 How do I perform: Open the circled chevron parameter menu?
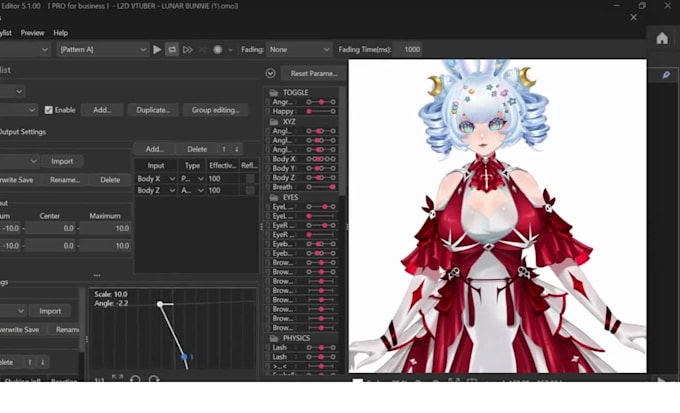point(271,73)
